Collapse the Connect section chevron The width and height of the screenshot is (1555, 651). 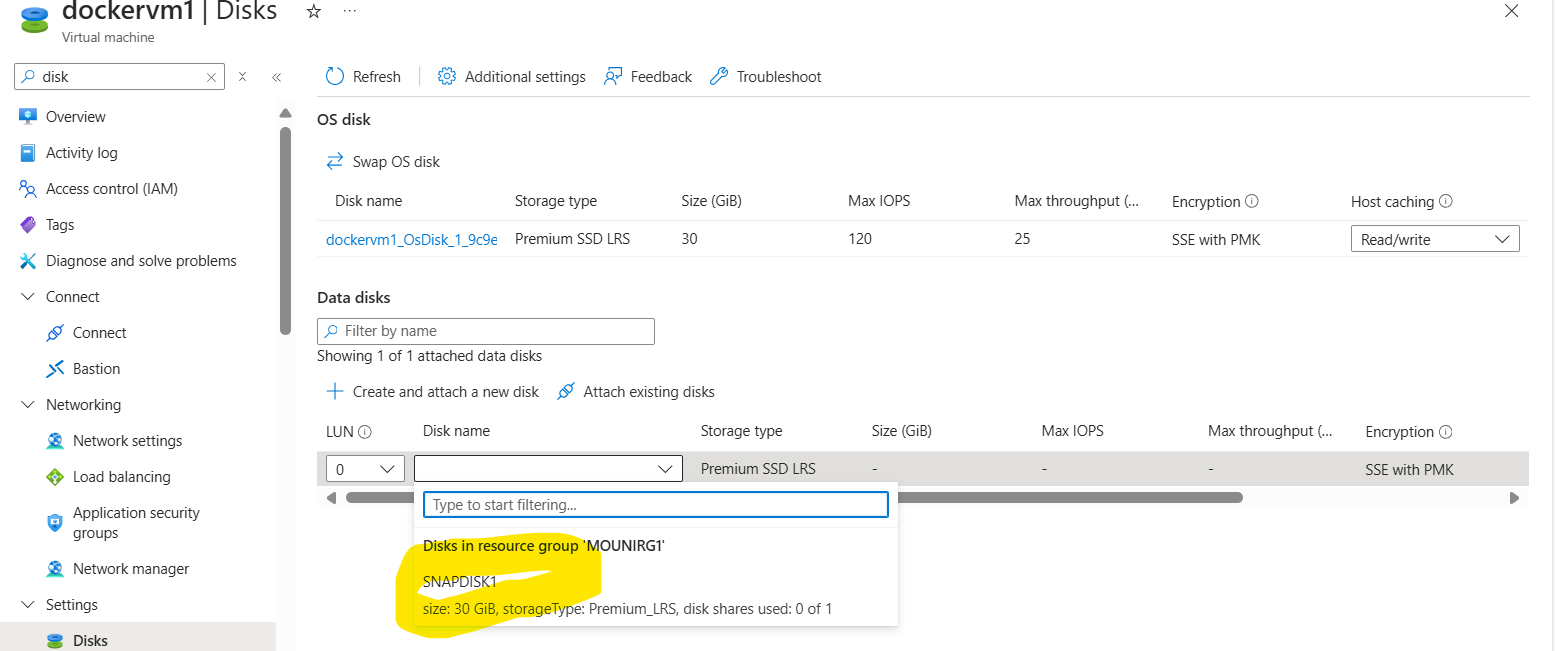click(28, 297)
